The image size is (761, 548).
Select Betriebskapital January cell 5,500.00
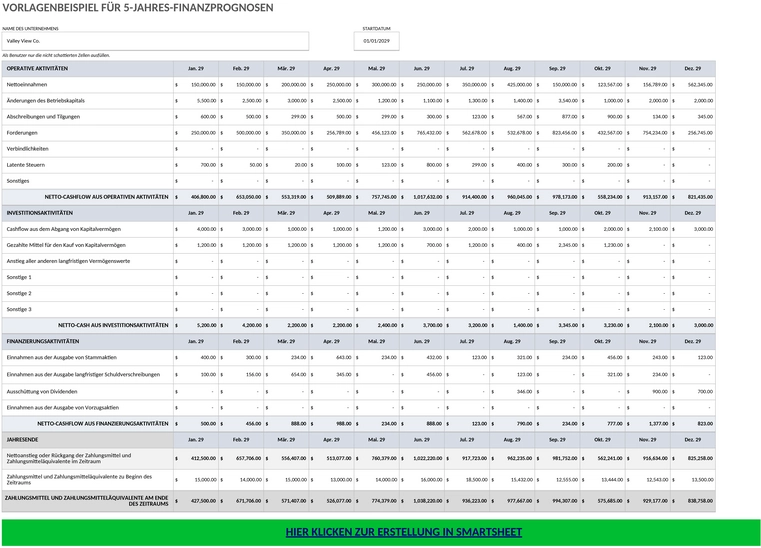196,100
